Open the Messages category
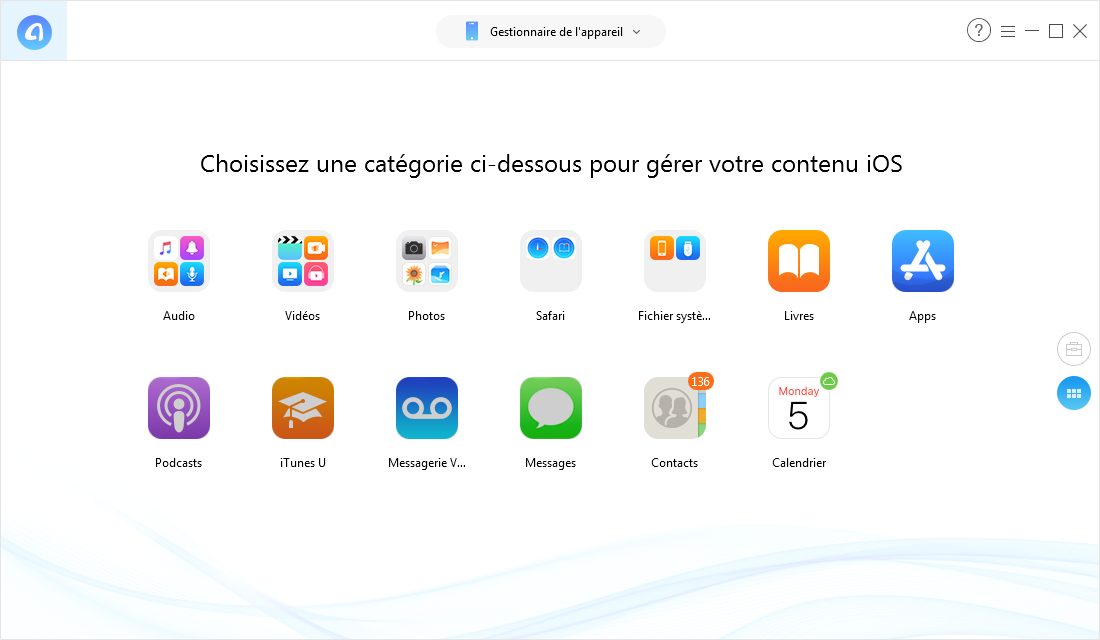Screen dimensions: 1100x640 (x=551, y=408)
